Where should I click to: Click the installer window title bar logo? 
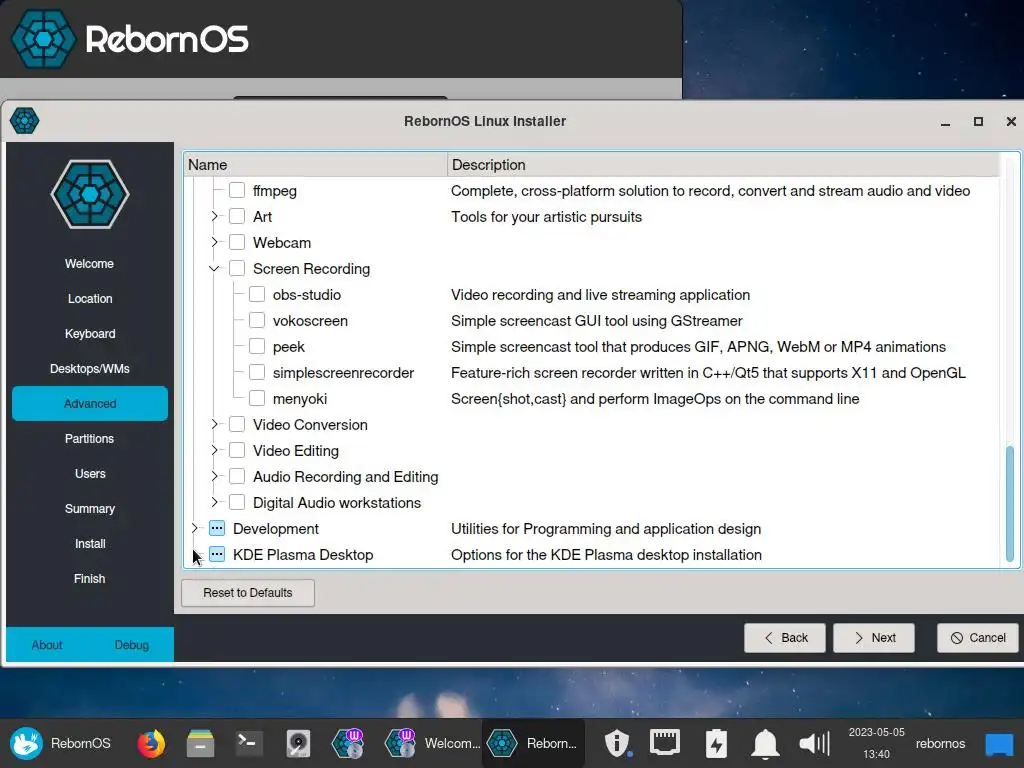(25, 121)
